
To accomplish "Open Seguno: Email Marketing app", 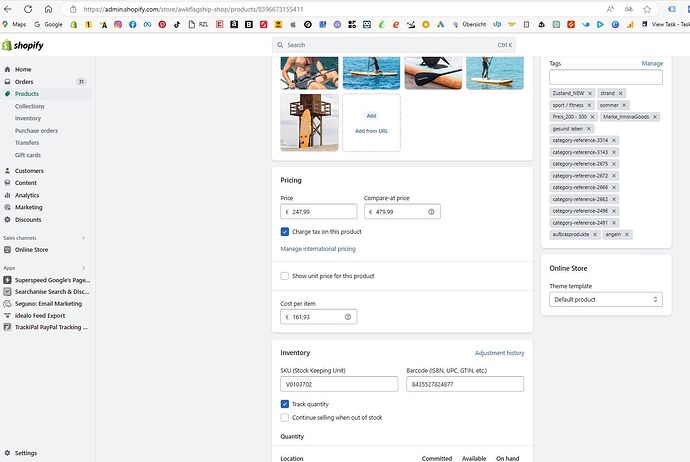I will pyautogui.click(x=47, y=304).
